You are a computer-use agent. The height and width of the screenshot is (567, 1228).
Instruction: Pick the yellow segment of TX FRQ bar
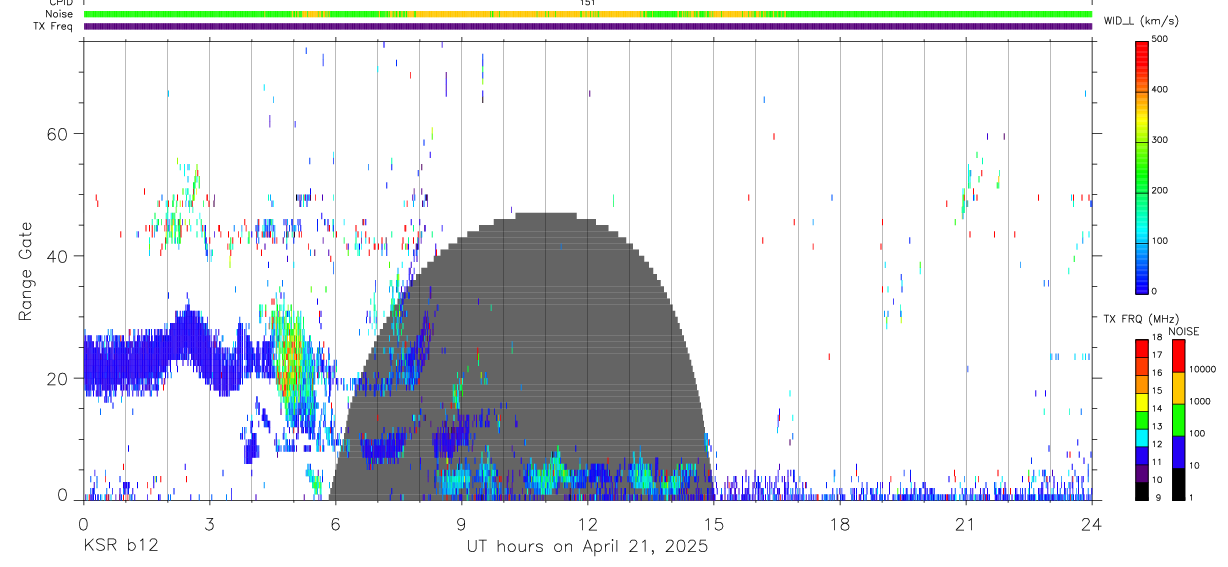(1141, 402)
